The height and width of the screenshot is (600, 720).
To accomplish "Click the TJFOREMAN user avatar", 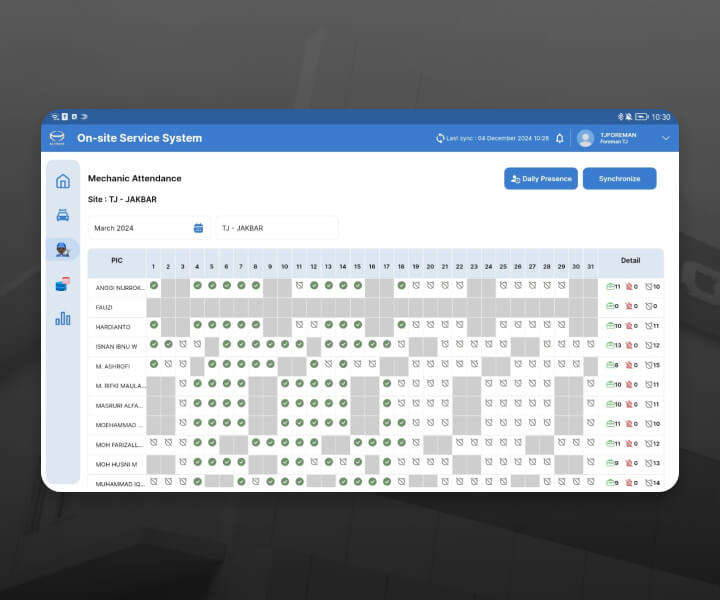I will pyautogui.click(x=585, y=138).
